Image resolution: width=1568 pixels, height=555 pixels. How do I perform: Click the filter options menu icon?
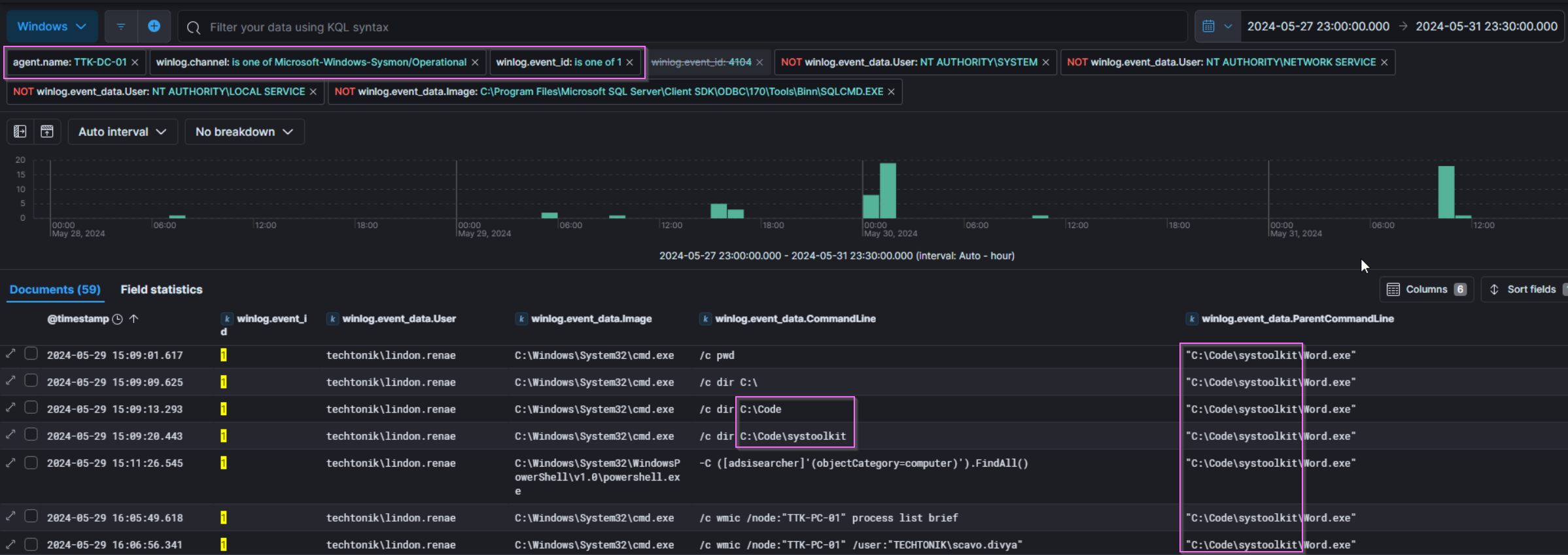pos(121,27)
